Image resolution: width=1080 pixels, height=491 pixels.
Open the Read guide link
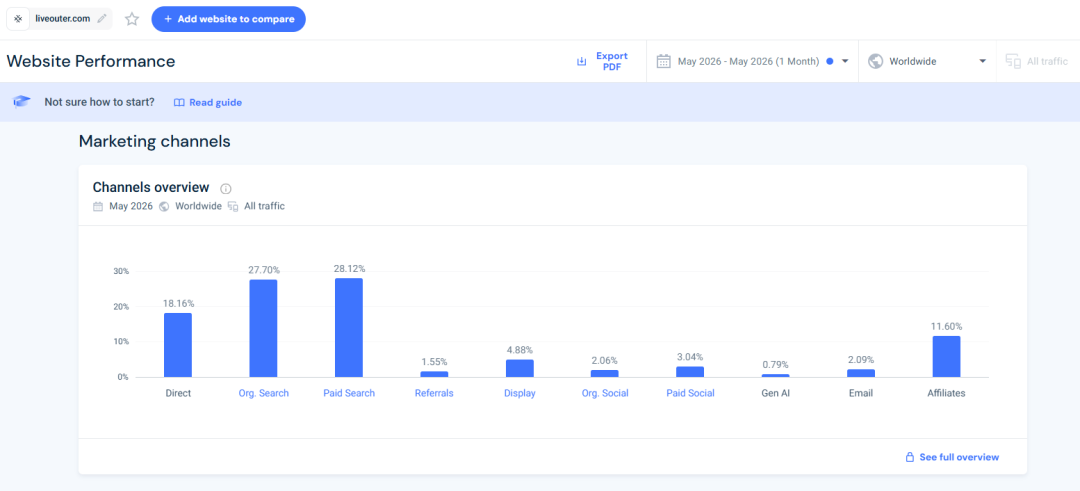coord(207,102)
